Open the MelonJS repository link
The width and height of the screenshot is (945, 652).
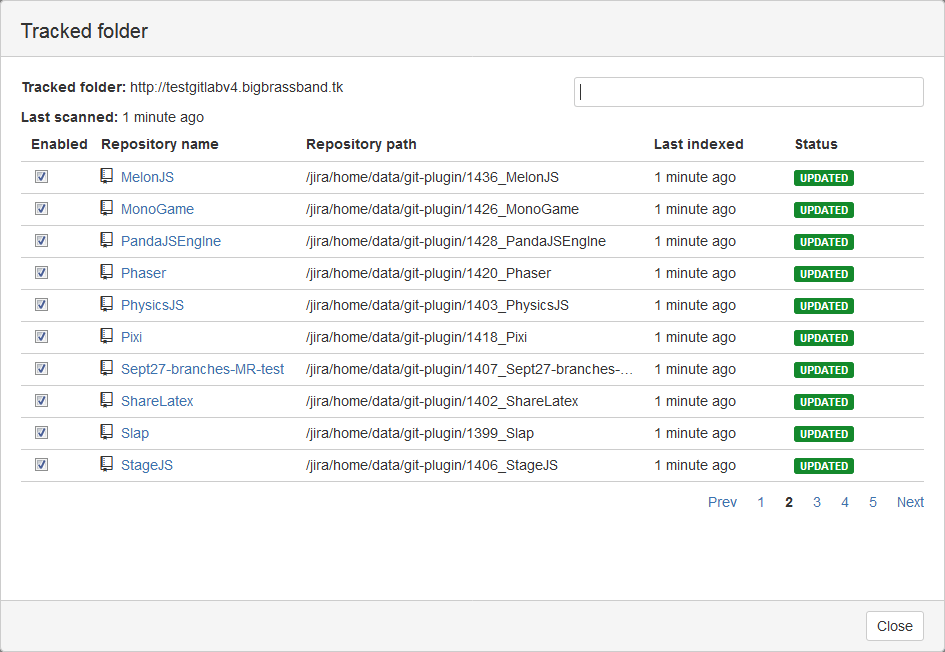click(x=147, y=177)
